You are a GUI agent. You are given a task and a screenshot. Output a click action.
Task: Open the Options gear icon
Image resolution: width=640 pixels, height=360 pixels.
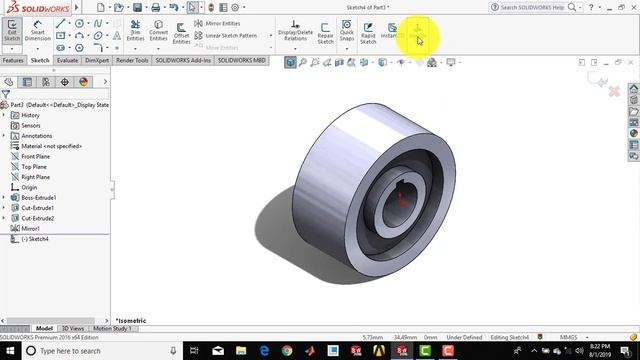tap(235, 7)
